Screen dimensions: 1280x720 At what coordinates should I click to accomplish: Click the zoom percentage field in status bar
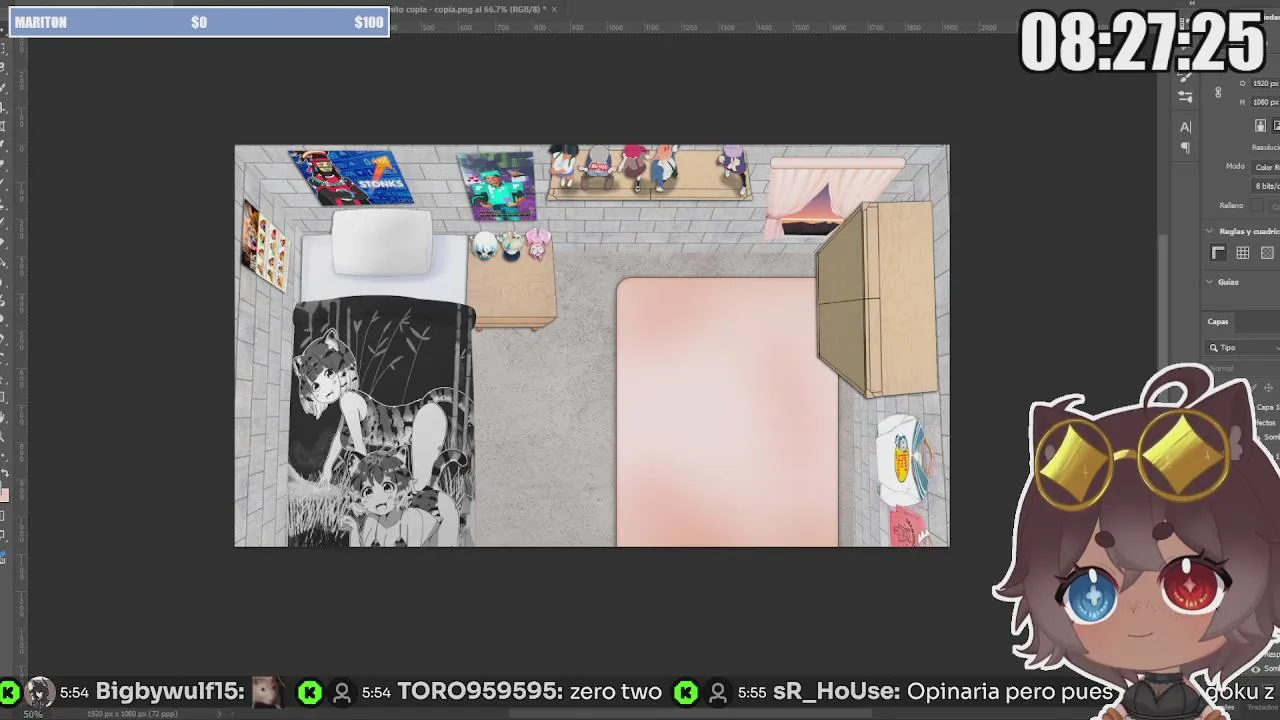[x=34, y=714]
